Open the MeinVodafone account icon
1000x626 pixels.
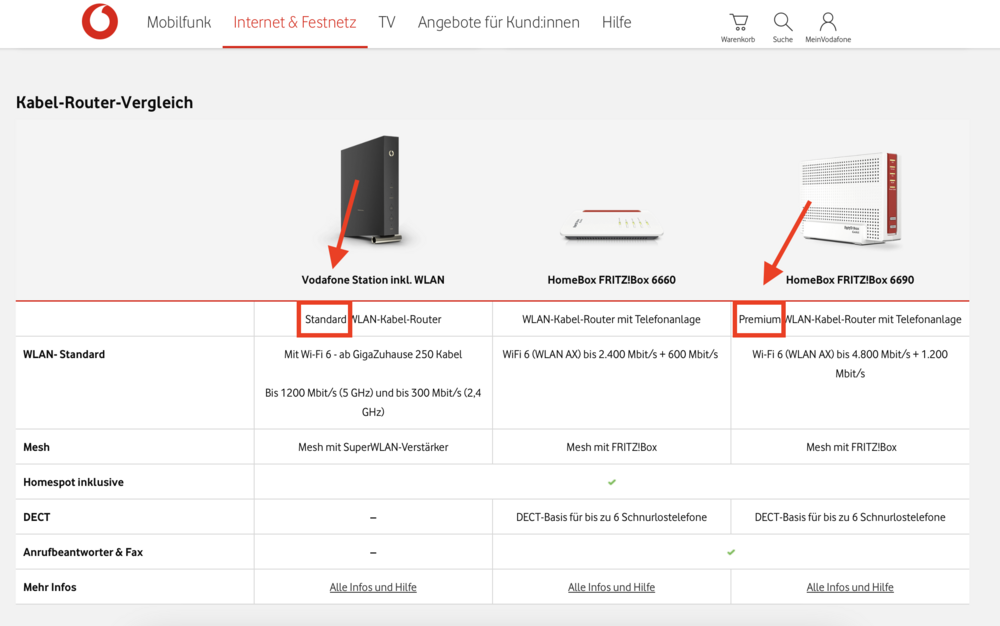(x=828, y=22)
